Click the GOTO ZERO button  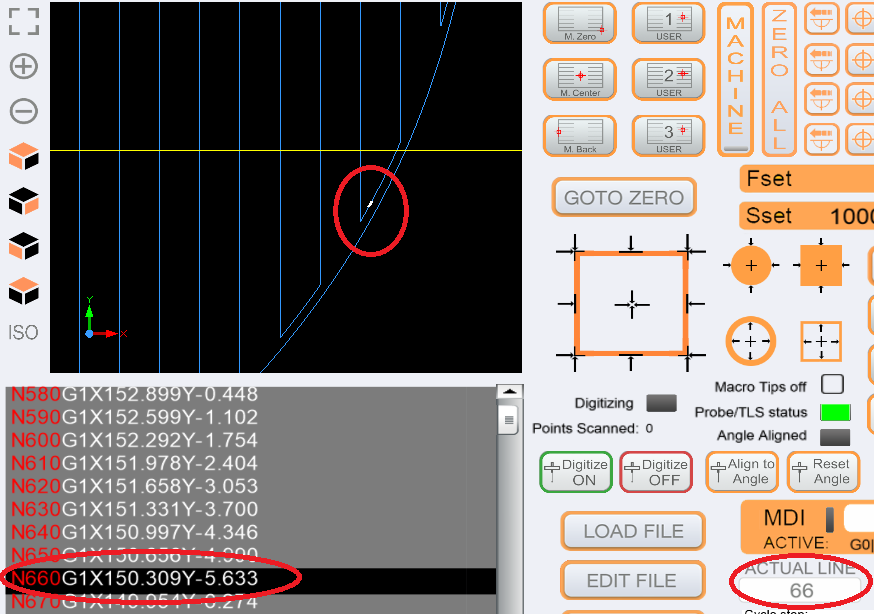(x=624, y=197)
